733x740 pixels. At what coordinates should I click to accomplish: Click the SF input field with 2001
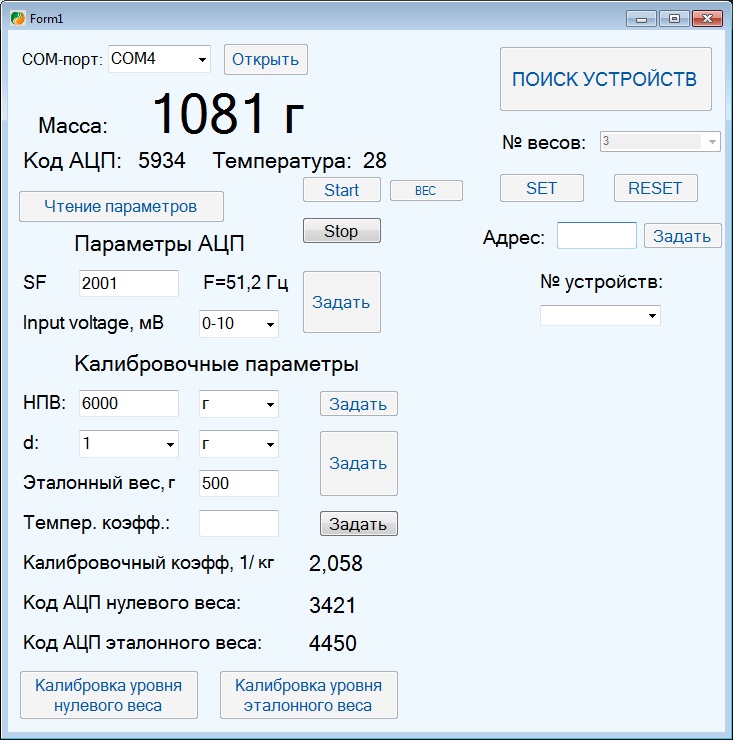129,283
